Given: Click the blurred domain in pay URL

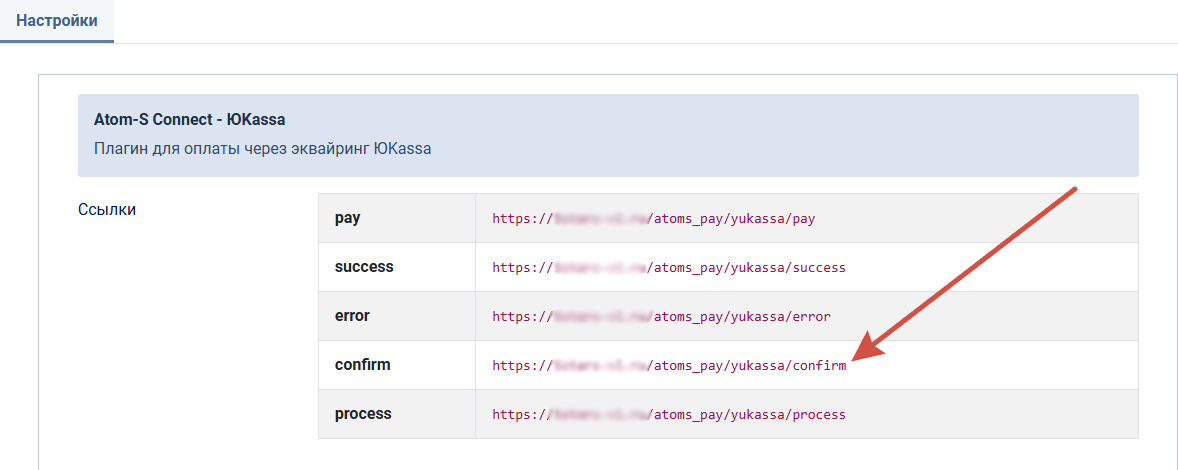Looking at the screenshot, I should [601, 218].
